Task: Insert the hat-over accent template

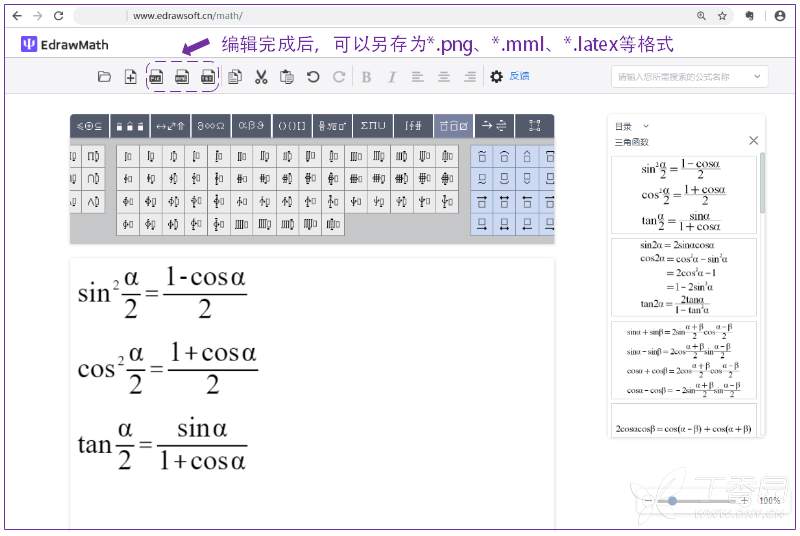Action: [x=527, y=157]
